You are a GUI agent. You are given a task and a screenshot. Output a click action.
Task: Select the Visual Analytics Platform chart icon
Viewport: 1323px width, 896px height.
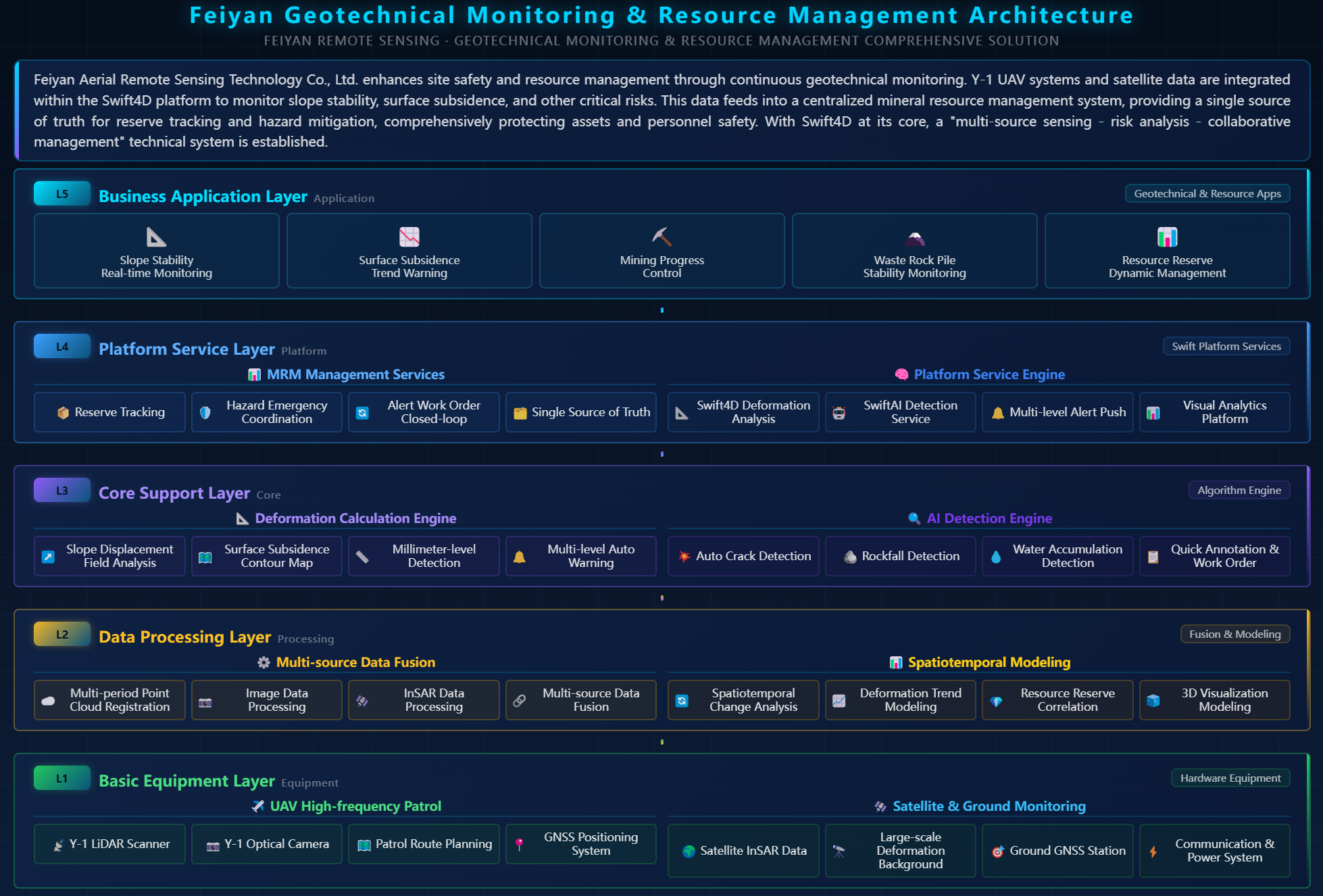click(x=1153, y=413)
